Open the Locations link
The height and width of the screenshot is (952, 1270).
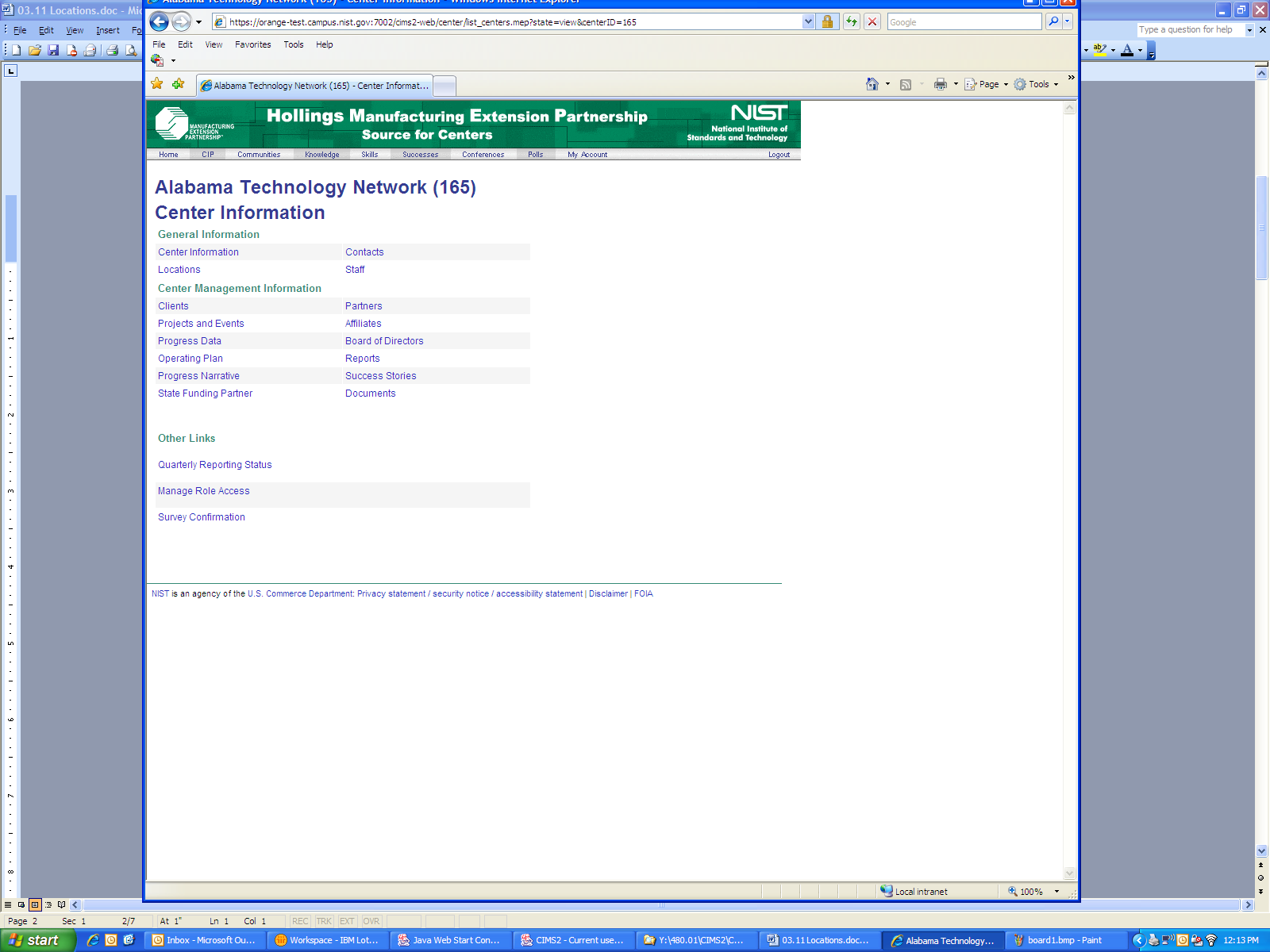179,270
